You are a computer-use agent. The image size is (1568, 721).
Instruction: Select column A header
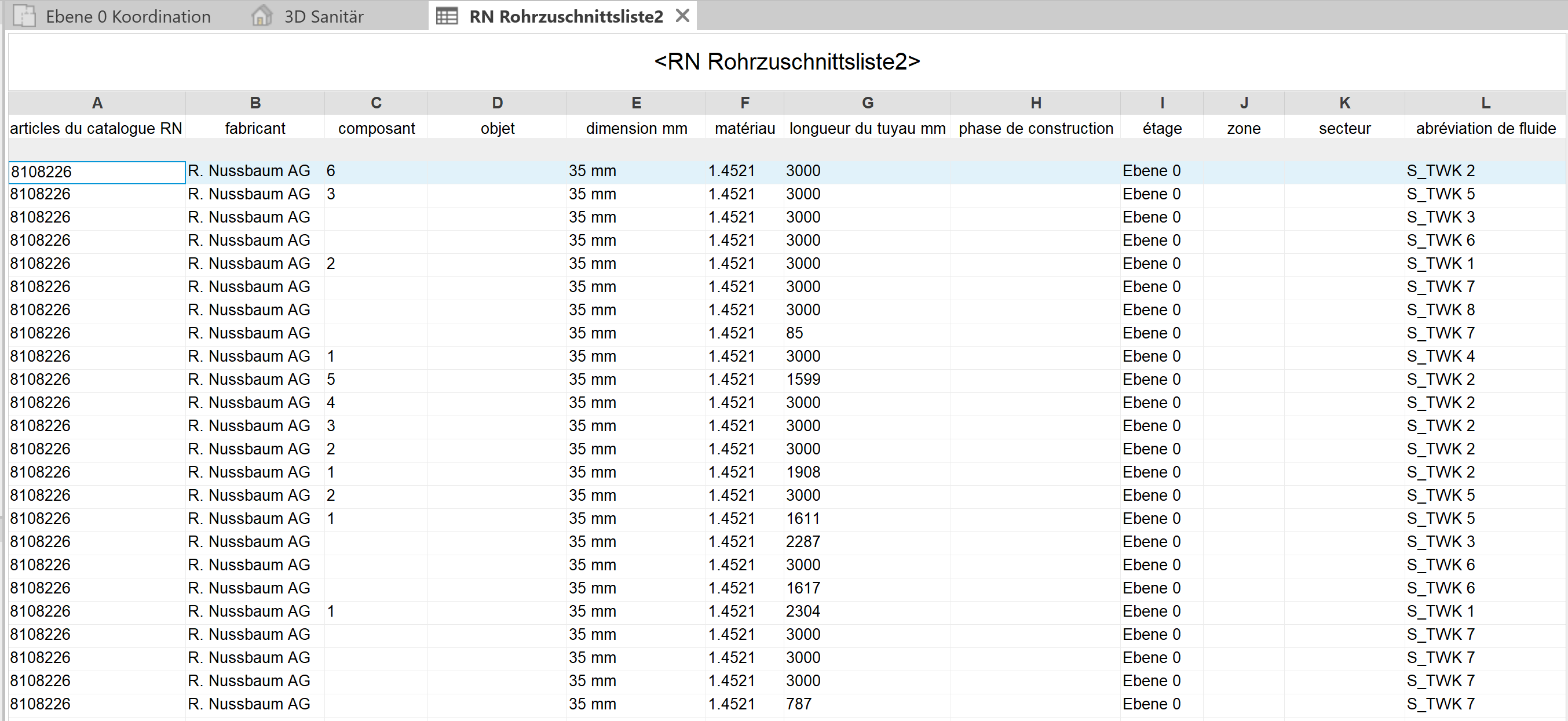tap(97, 103)
